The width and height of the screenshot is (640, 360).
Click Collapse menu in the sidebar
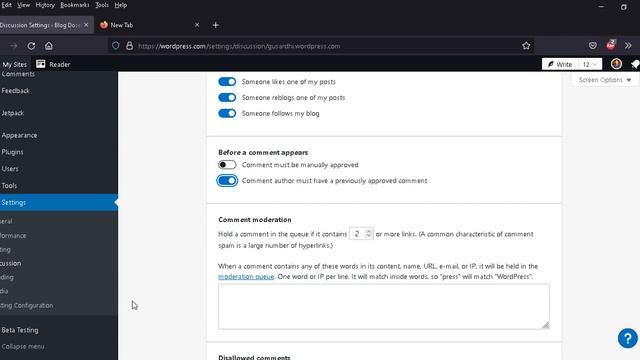(22, 346)
